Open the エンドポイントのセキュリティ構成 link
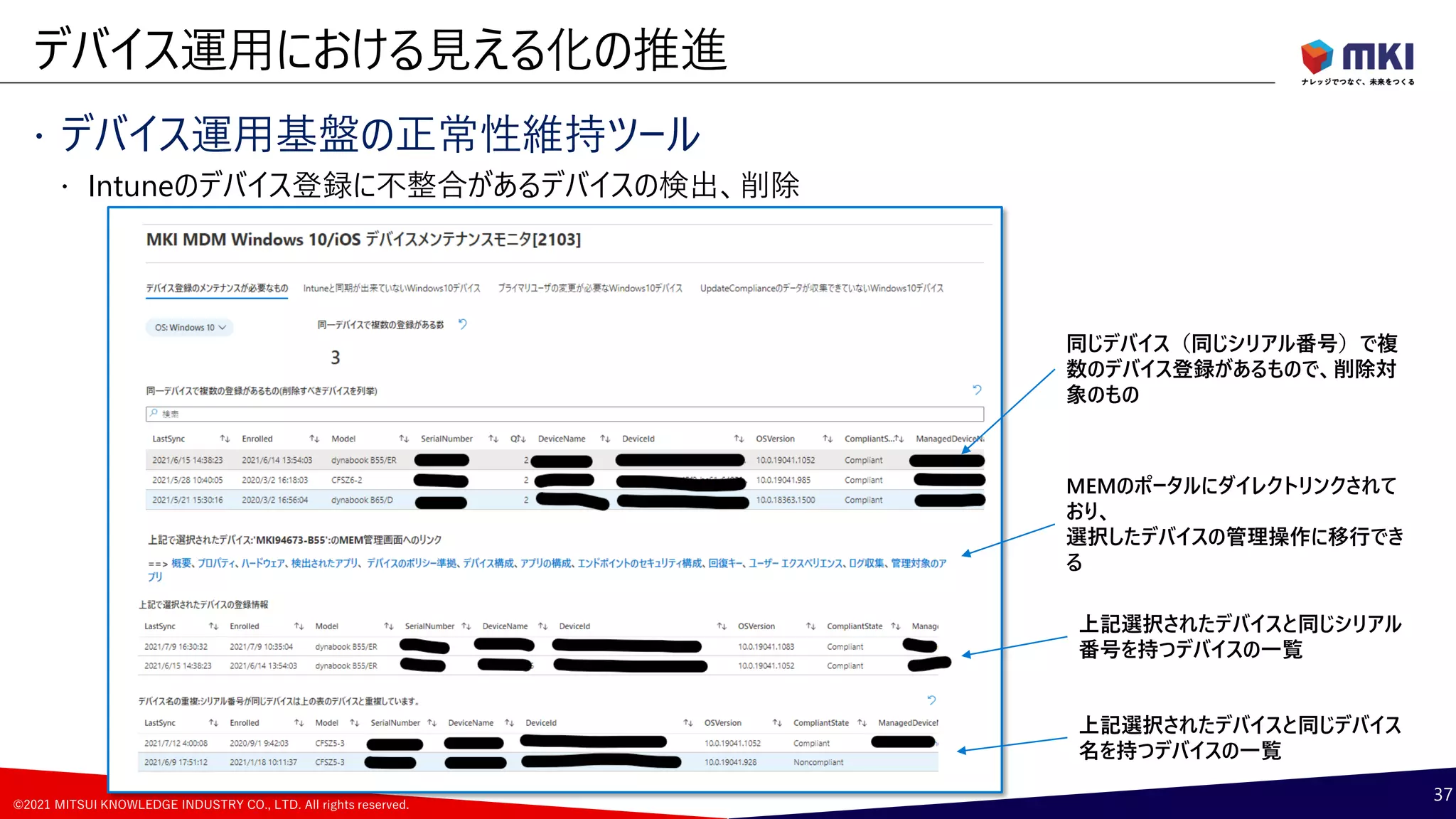This screenshot has height=819, width=1456. point(640,563)
